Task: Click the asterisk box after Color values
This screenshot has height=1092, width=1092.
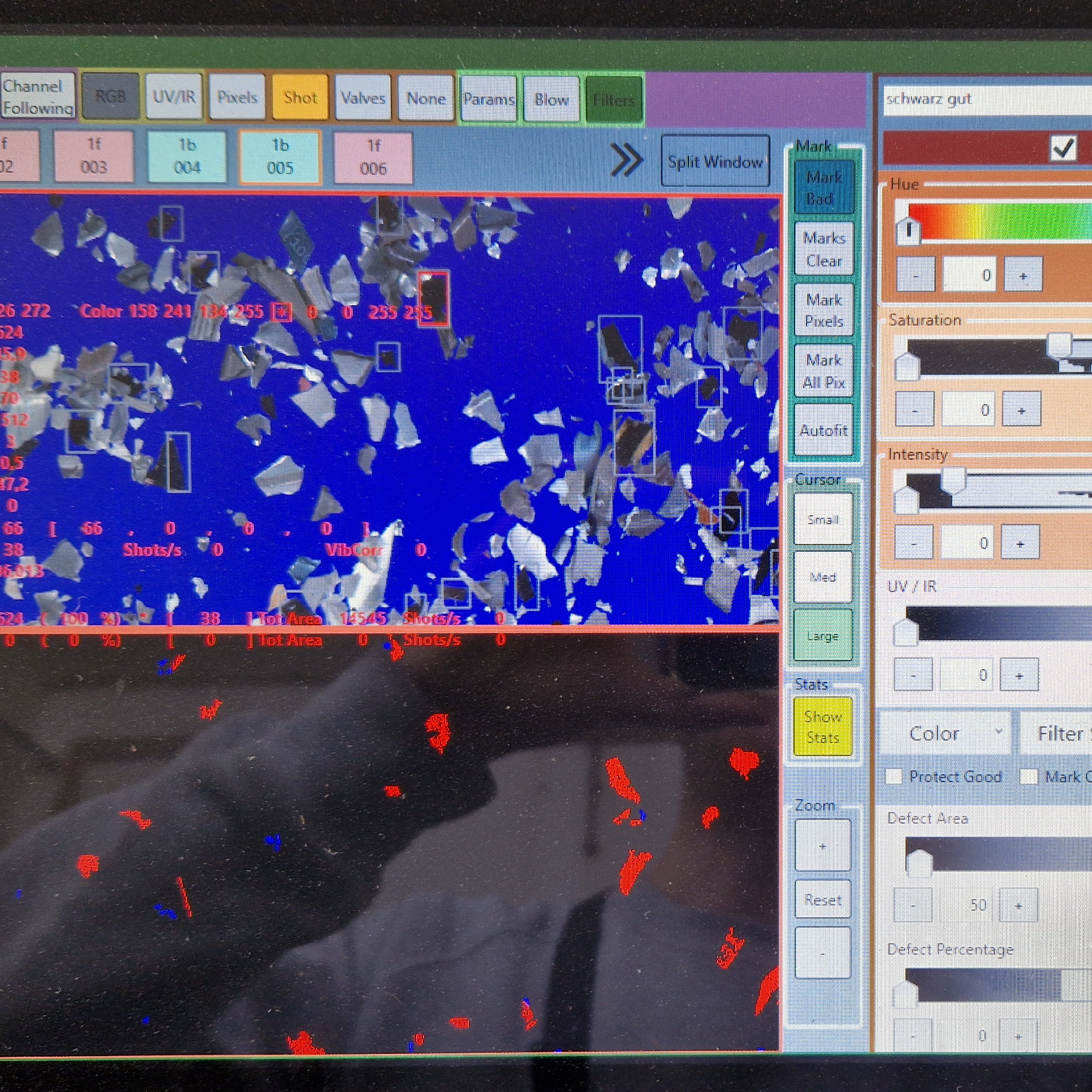Action: 281,312
